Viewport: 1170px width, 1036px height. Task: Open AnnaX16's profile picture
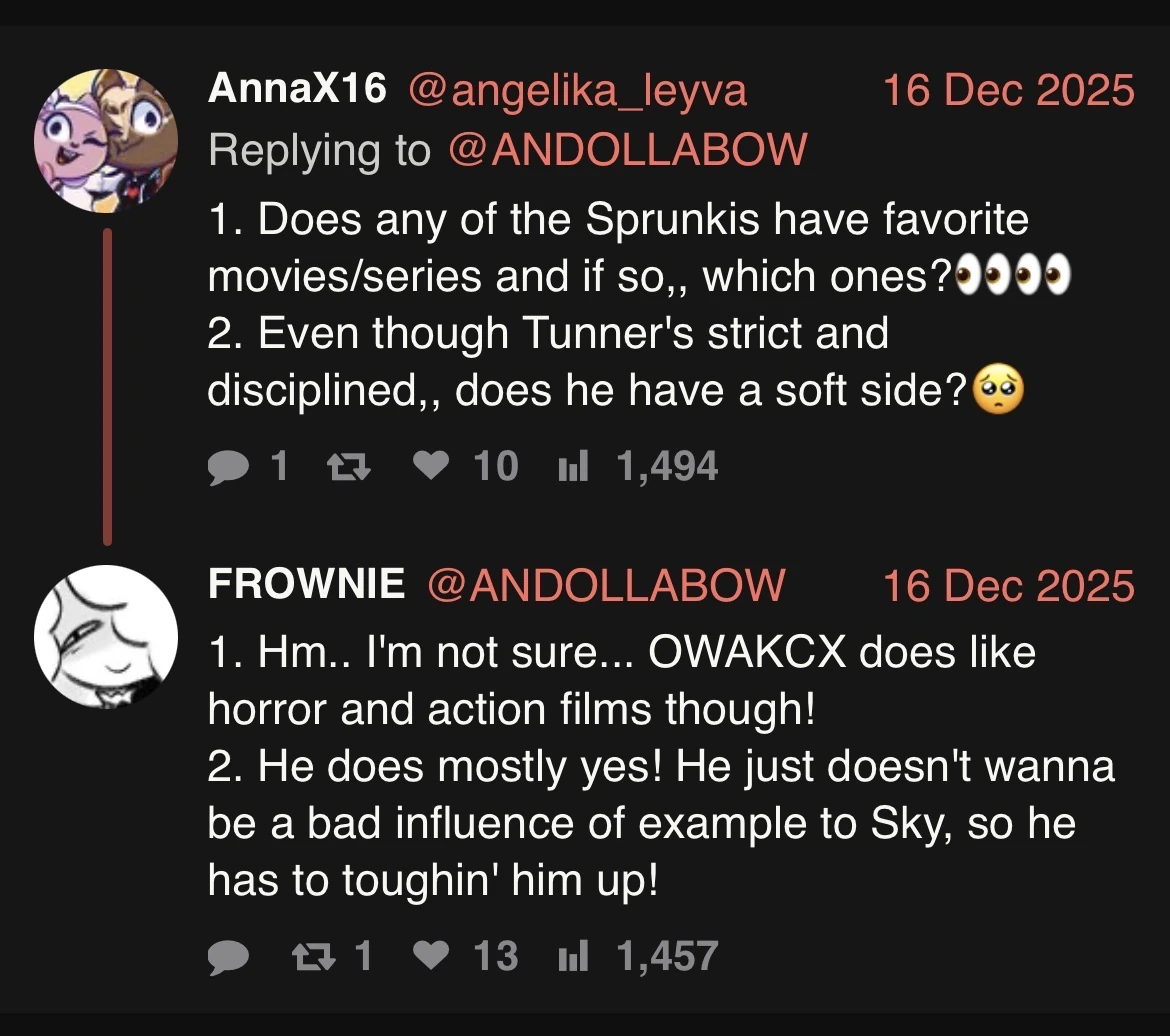106,140
